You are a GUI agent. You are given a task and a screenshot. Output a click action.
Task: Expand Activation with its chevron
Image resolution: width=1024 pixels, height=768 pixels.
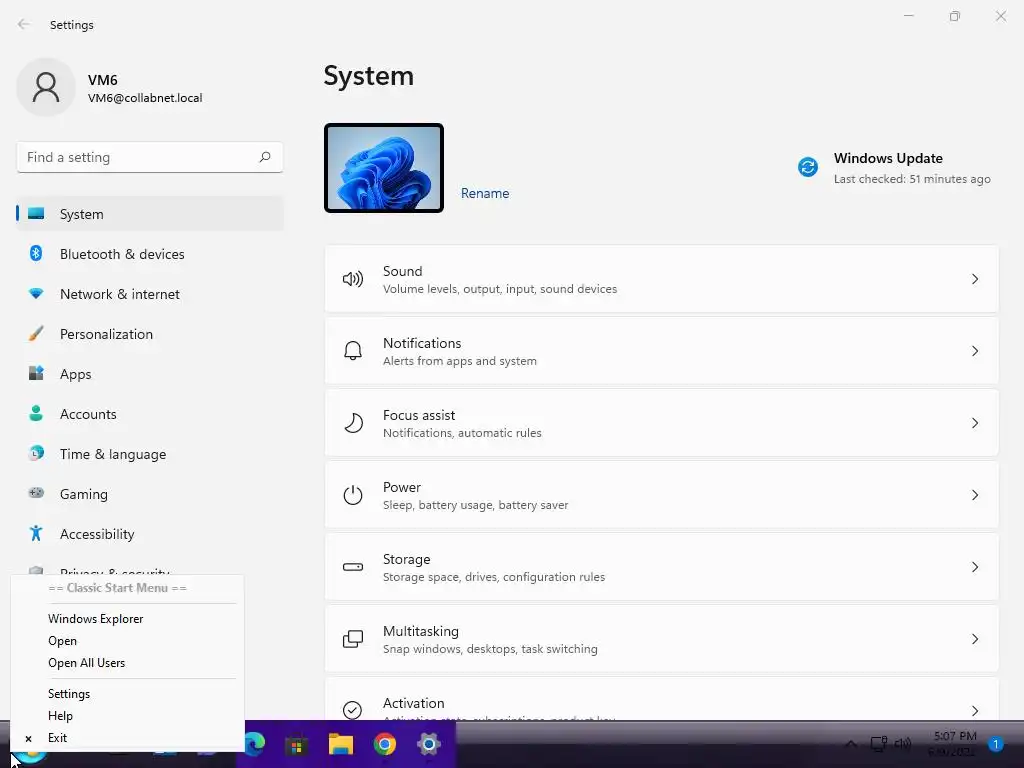click(974, 711)
